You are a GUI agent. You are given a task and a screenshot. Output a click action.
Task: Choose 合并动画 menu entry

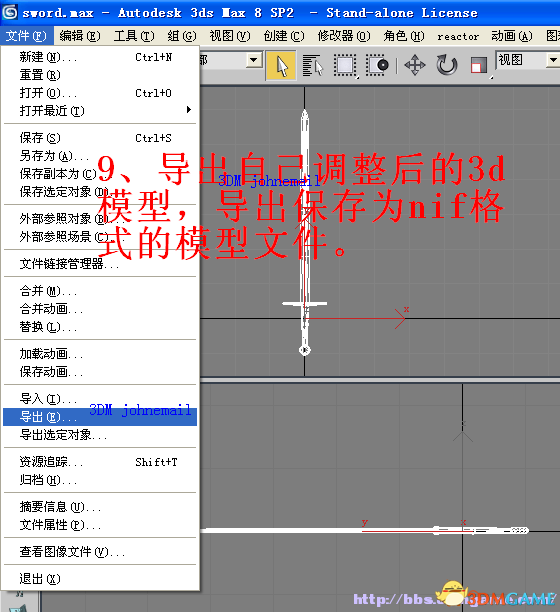coord(100,309)
